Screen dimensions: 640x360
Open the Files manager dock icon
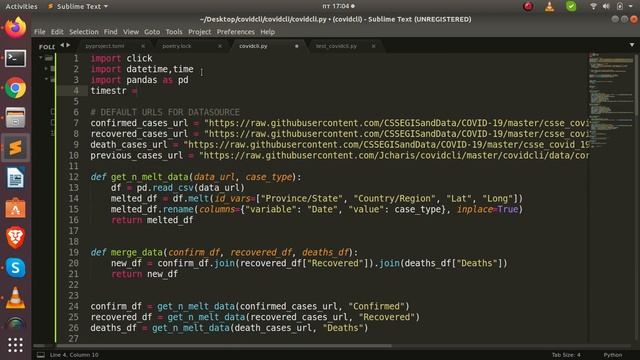(x=16, y=118)
